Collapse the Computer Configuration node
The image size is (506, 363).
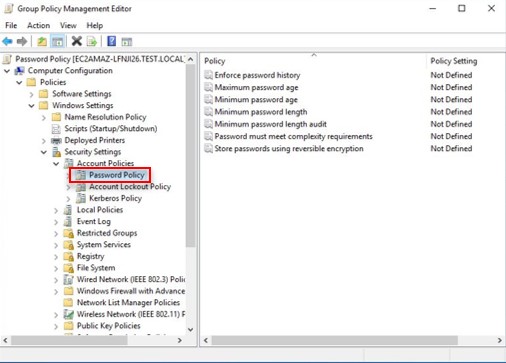click(x=7, y=71)
